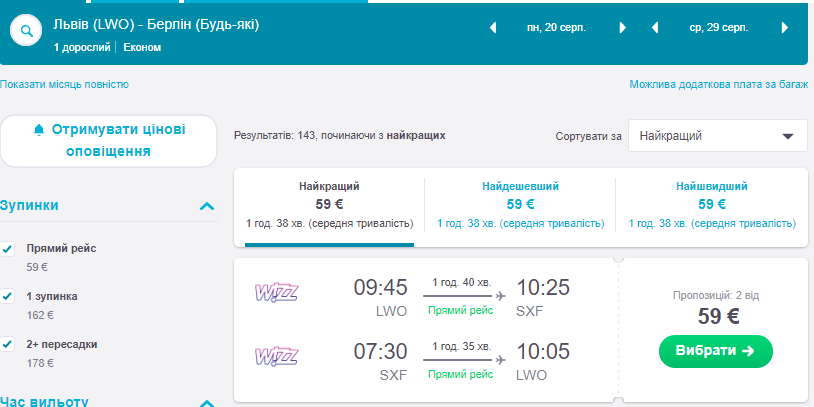Image resolution: width=814 pixels, height=407 pixels.
Task: Go to next departure date arrow
Action: 623,28
